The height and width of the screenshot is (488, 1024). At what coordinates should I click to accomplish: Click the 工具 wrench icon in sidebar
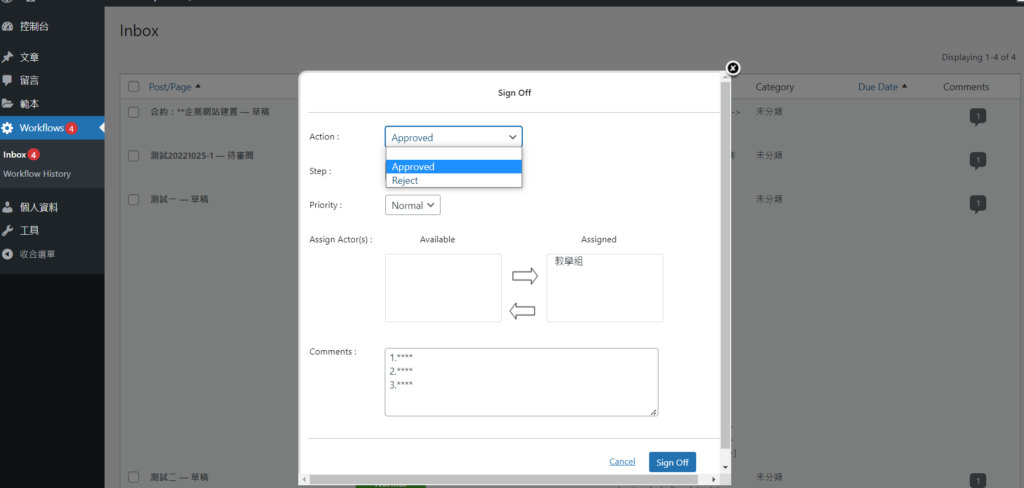pyautogui.click(x=9, y=231)
